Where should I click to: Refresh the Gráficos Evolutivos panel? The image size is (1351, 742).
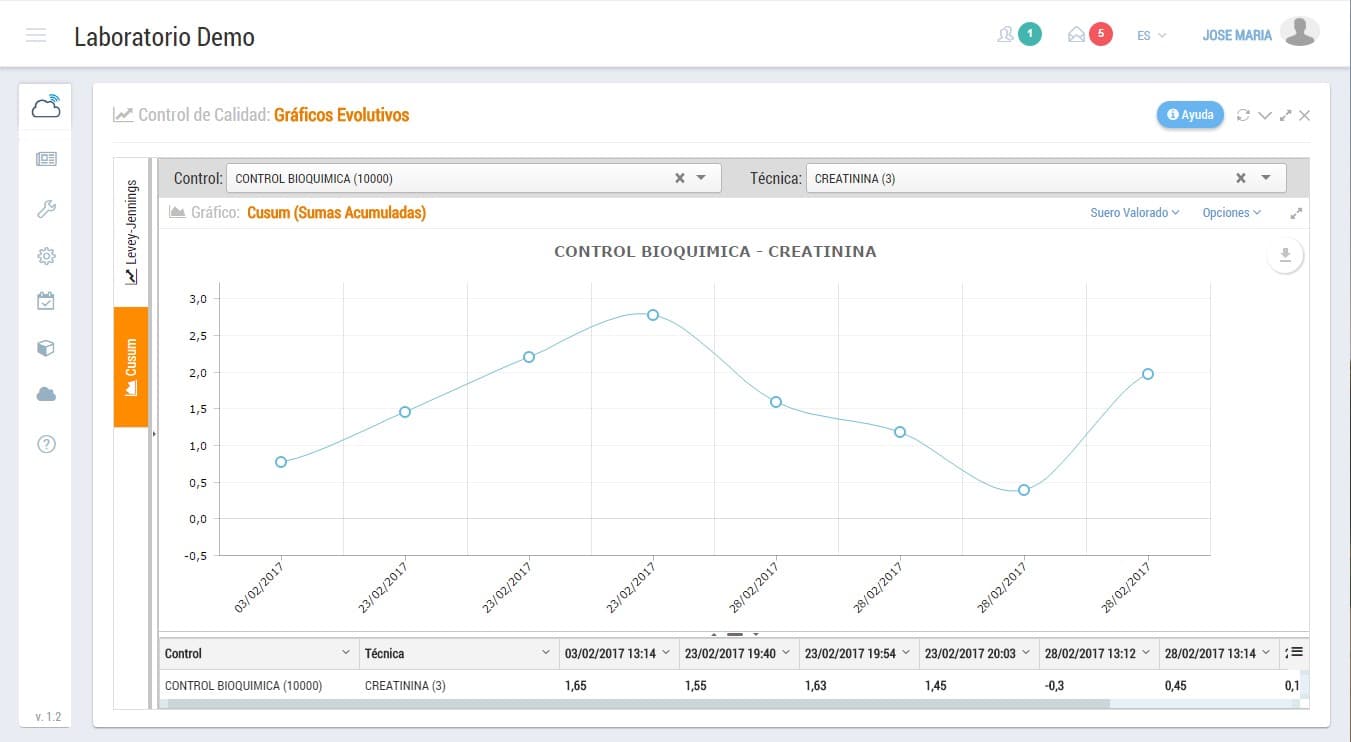pyautogui.click(x=1243, y=115)
